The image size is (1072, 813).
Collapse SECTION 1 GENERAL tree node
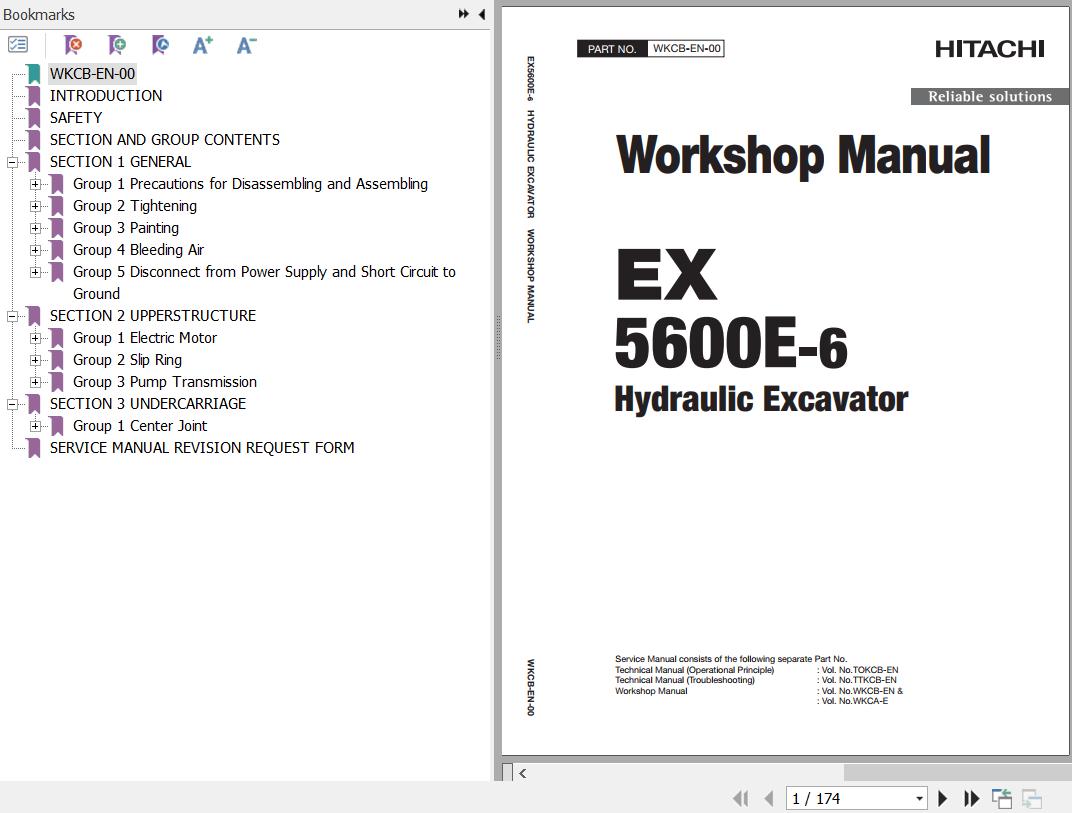[12, 162]
